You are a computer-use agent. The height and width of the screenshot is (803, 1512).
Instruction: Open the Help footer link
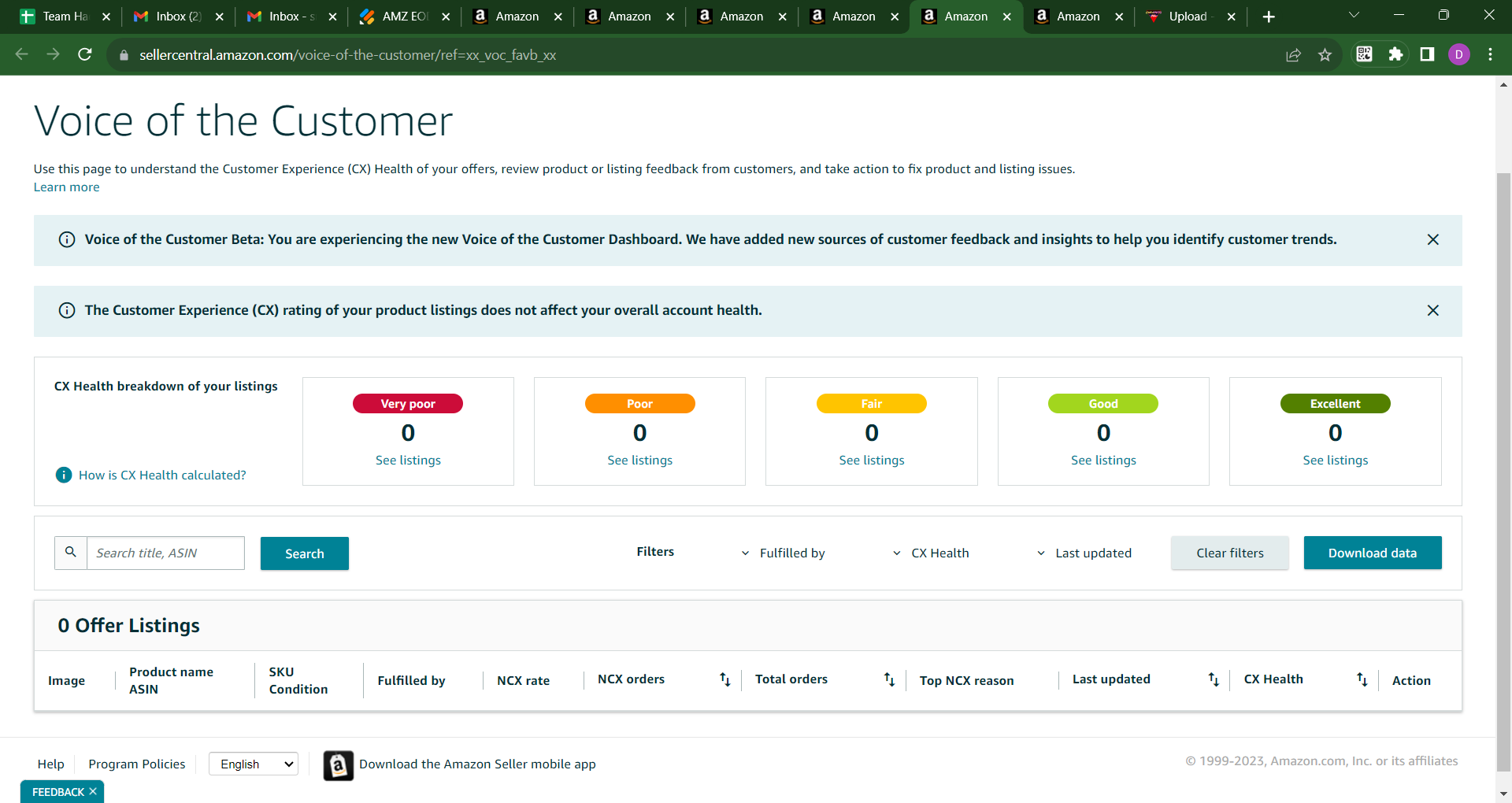[x=51, y=764]
